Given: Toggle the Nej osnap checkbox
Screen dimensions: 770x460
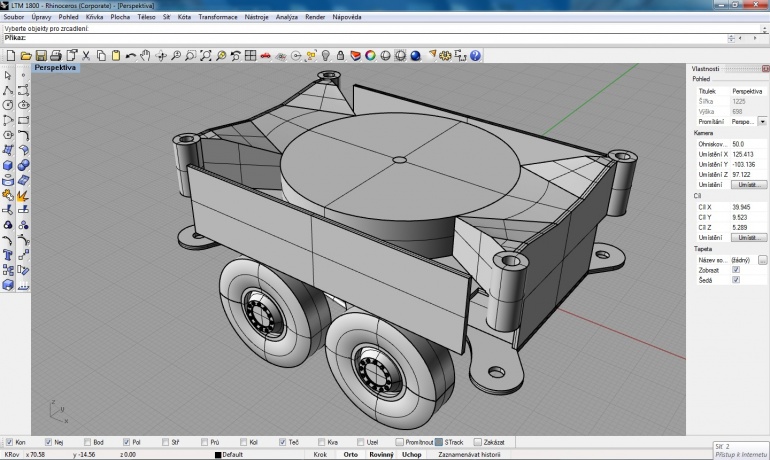Looking at the screenshot, I should (48, 442).
